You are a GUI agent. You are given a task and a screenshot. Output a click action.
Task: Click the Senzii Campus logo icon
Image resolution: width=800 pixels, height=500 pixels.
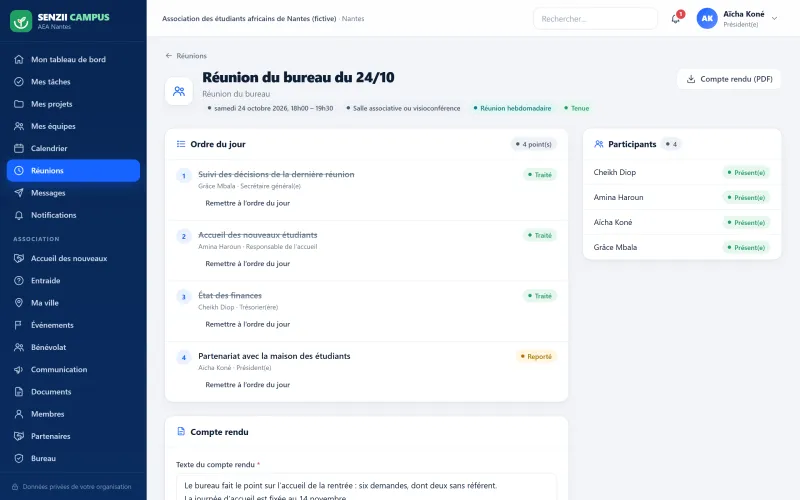click(x=21, y=21)
